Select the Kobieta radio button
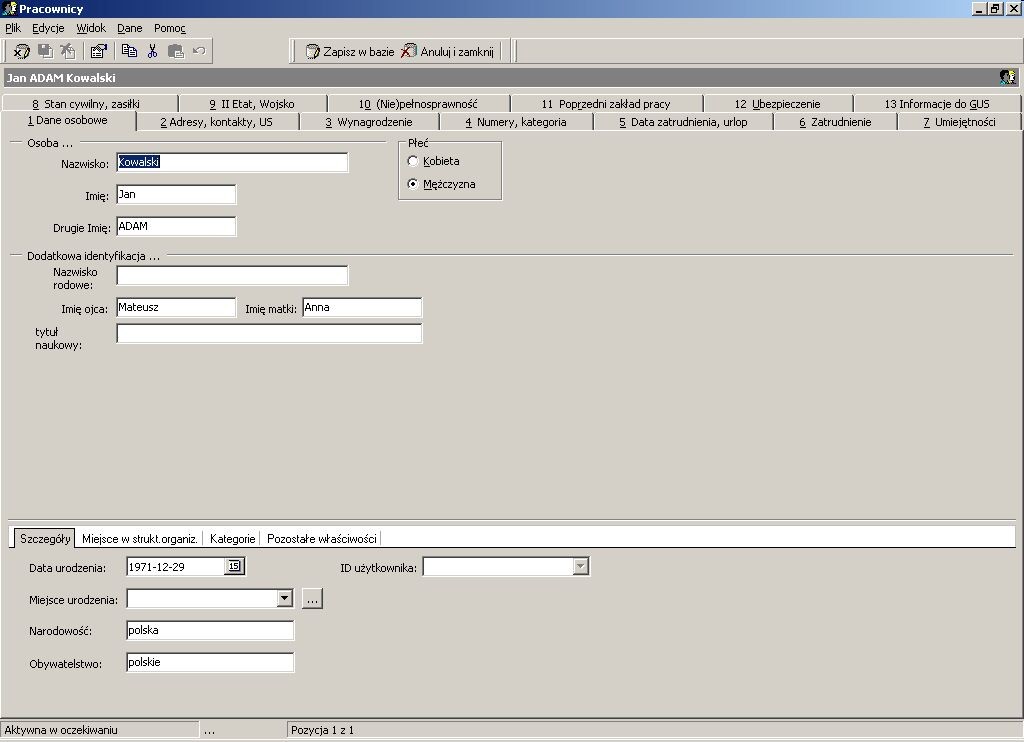 (413, 161)
